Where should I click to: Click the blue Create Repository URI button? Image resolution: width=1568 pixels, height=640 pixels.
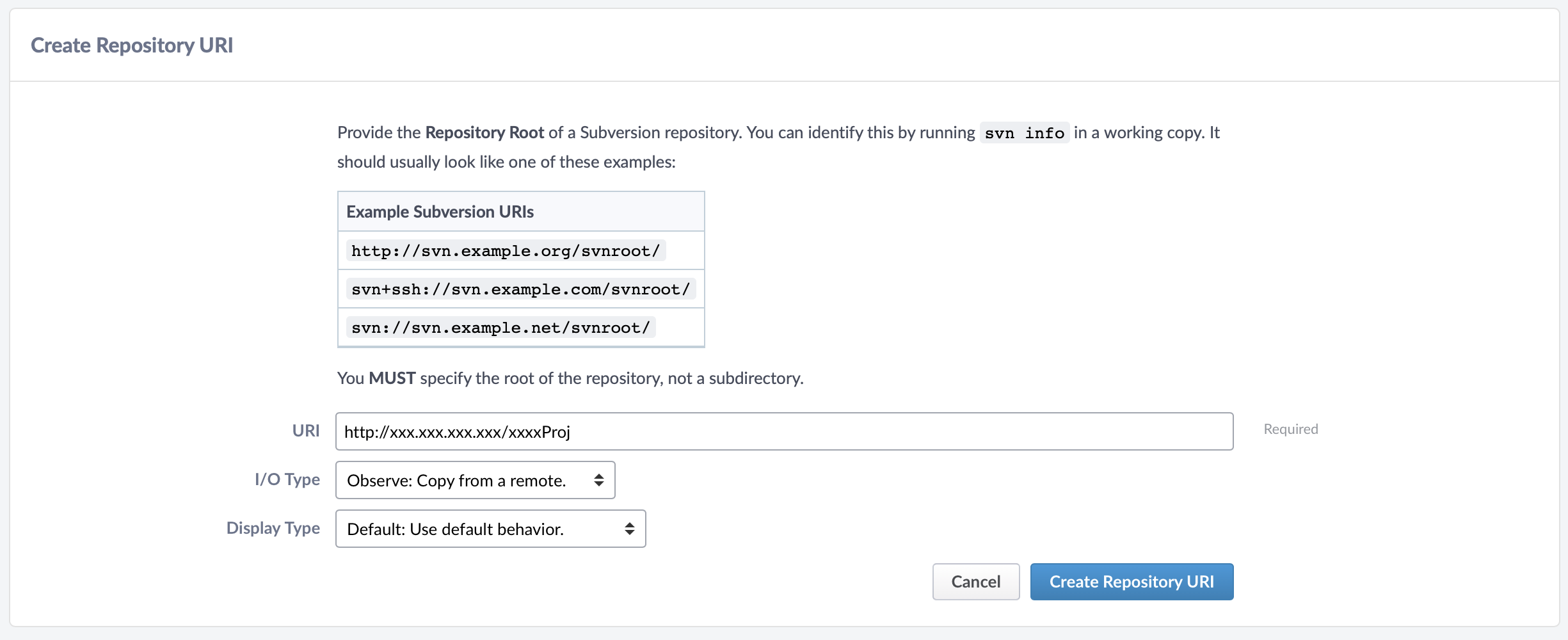[1132, 582]
